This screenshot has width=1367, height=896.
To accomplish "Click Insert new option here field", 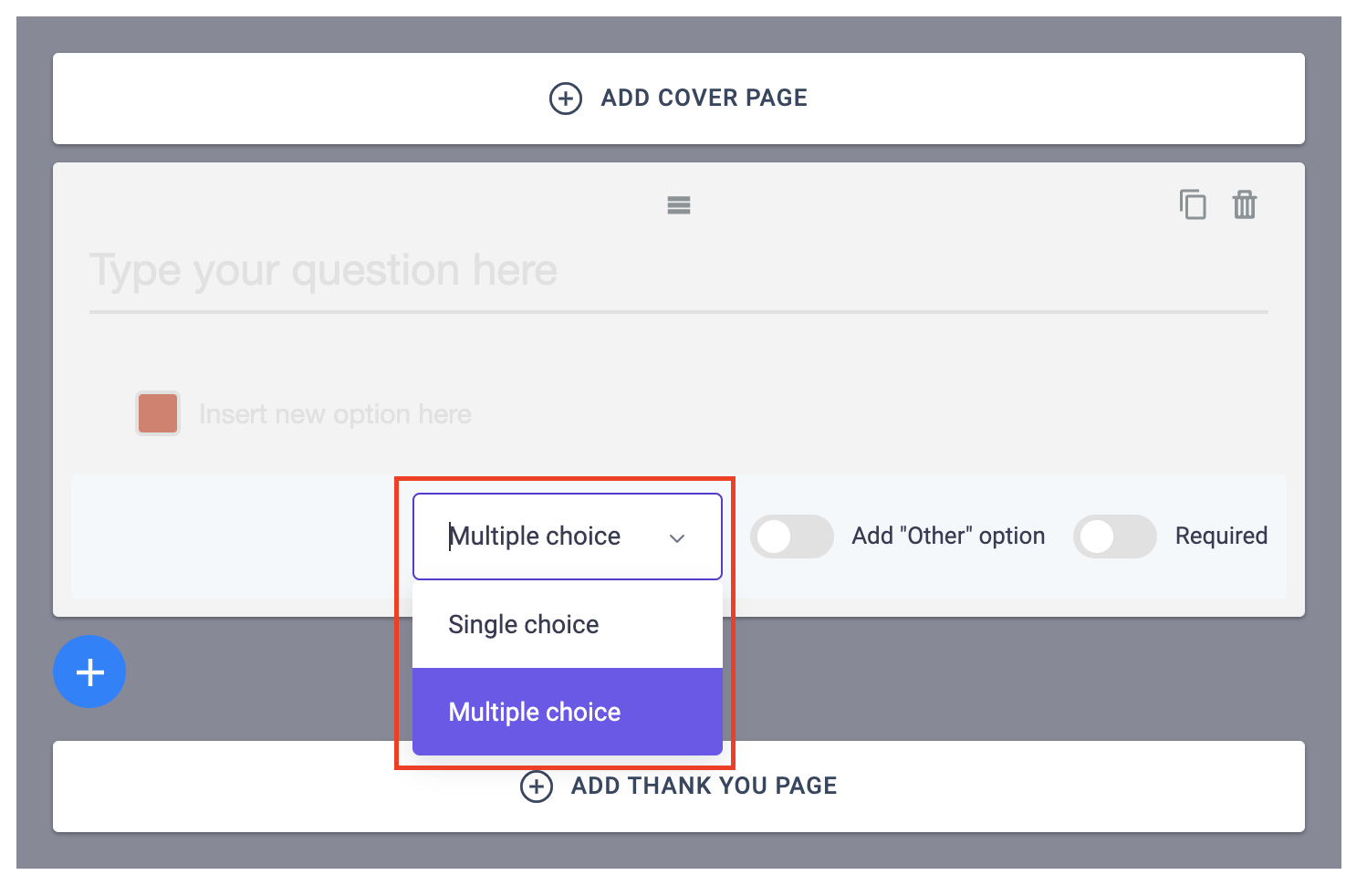I will pos(336,414).
